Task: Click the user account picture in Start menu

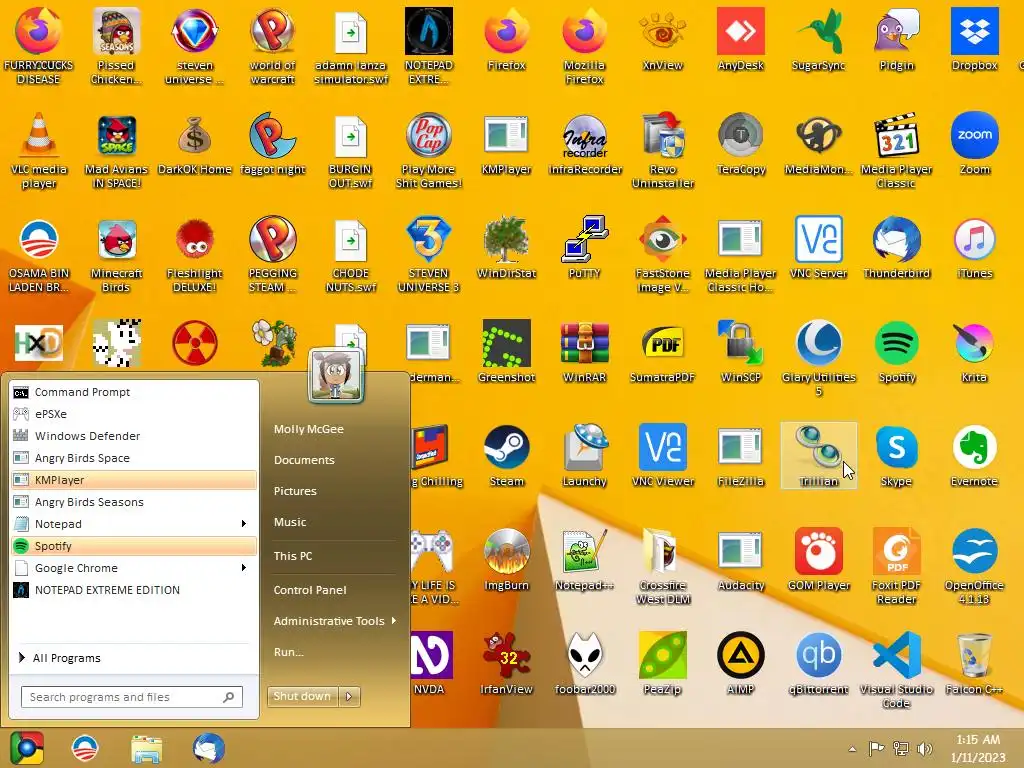Action: pyautogui.click(x=336, y=375)
